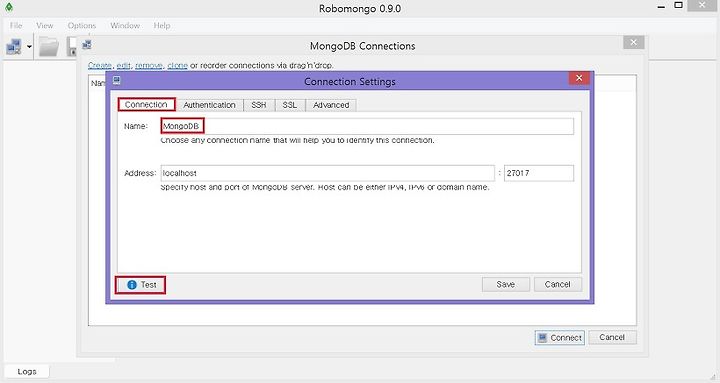Screen dimensions: 720x383
Task: Click Save in Connection Settings
Action: pyautogui.click(x=506, y=284)
